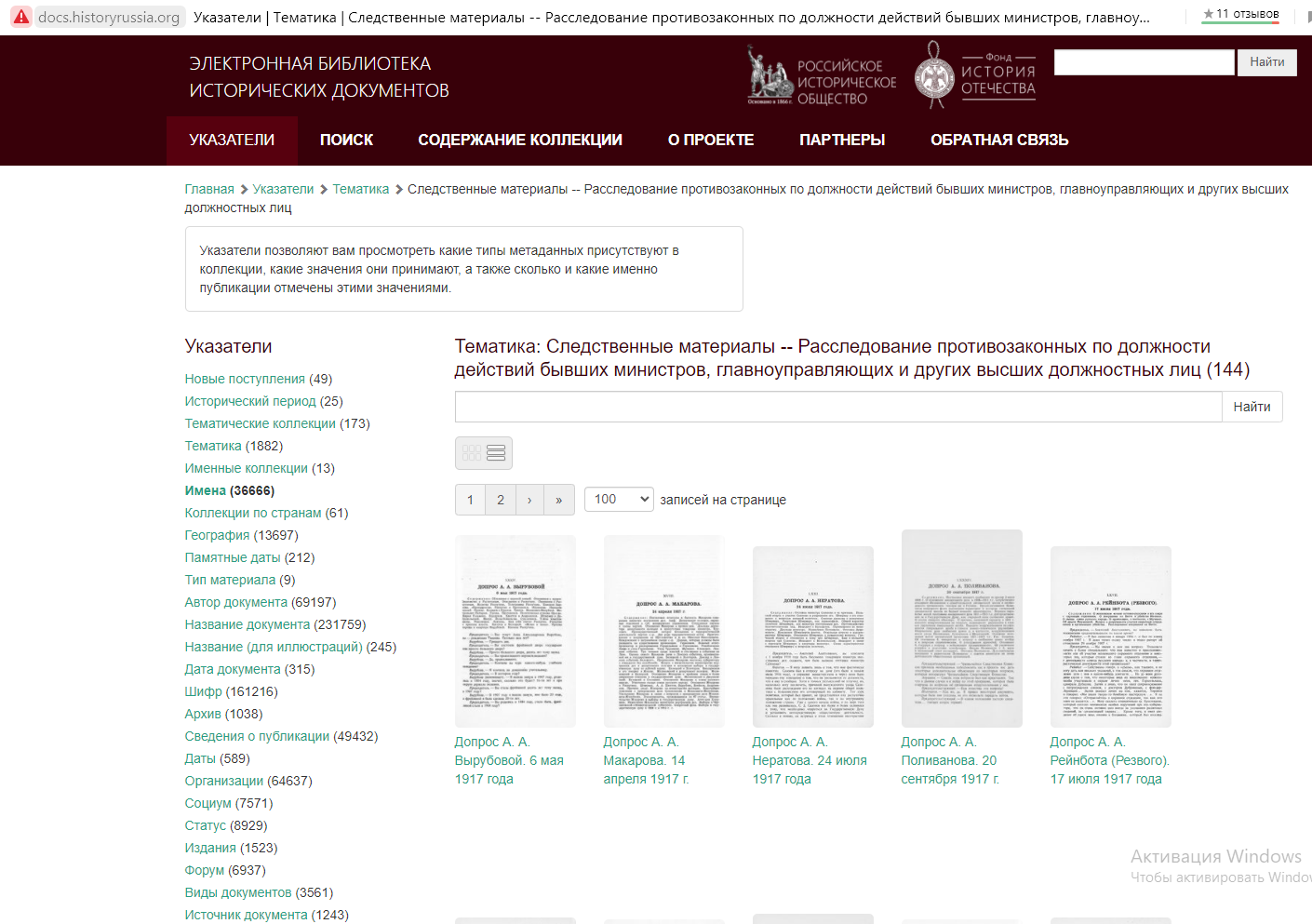
Task: Go to Главная via the breadcrumb
Action: [209, 188]
